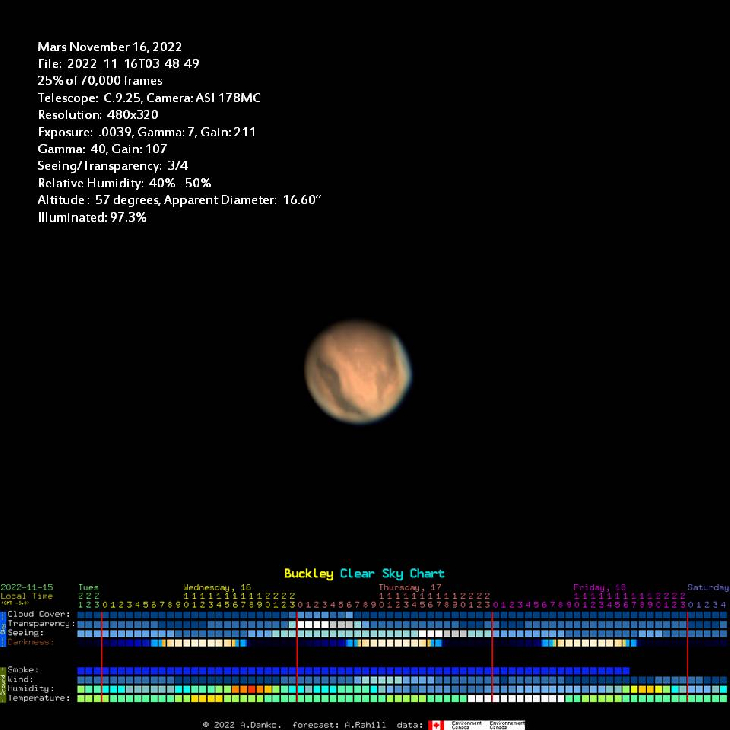Click the orange Humidity blocks on Wednesday

pos(251,689)
